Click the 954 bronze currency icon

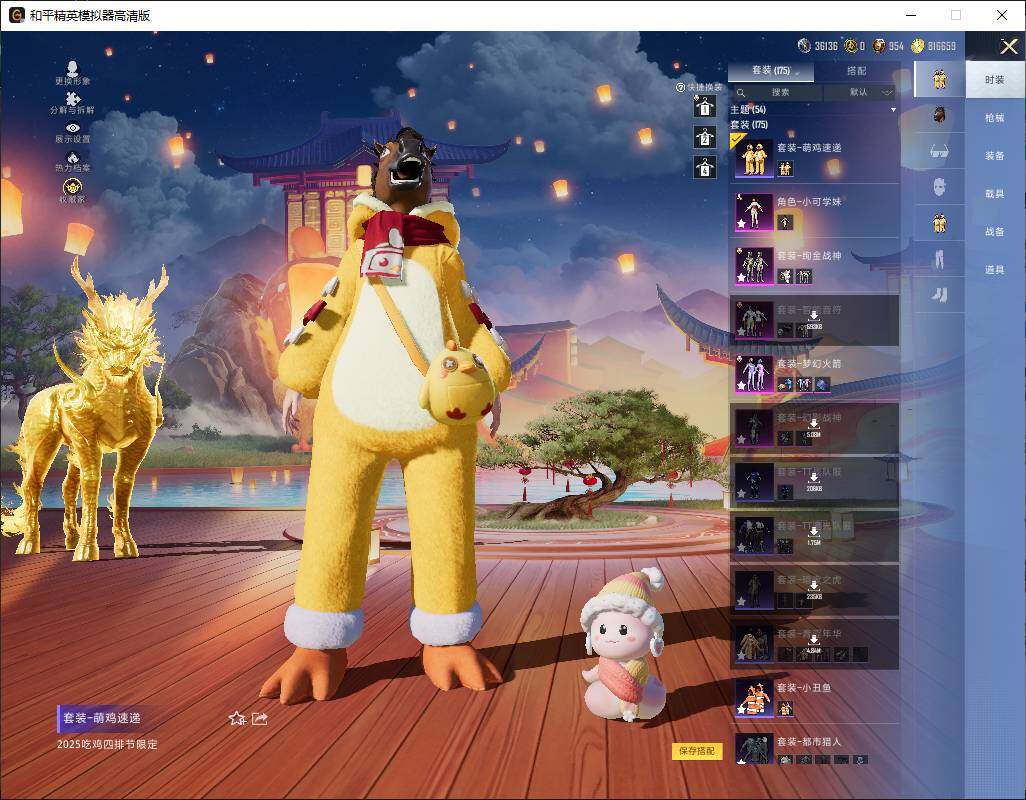[879, 46]
